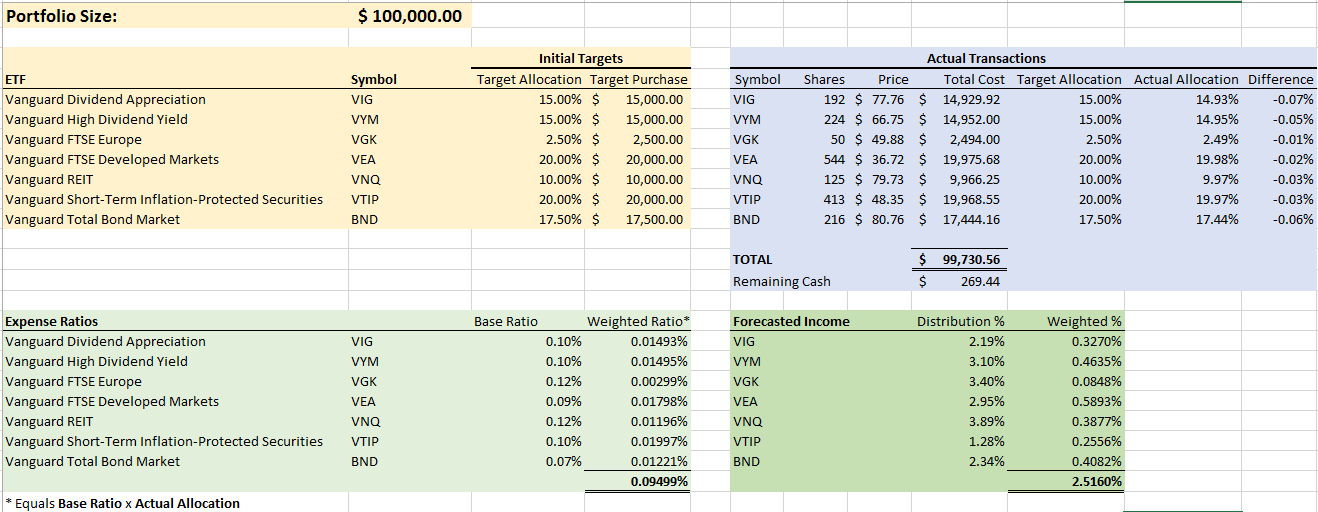Click the VYM price 66.75 cell
Screen dimensions: 1318x512
(x=881, y=119)
